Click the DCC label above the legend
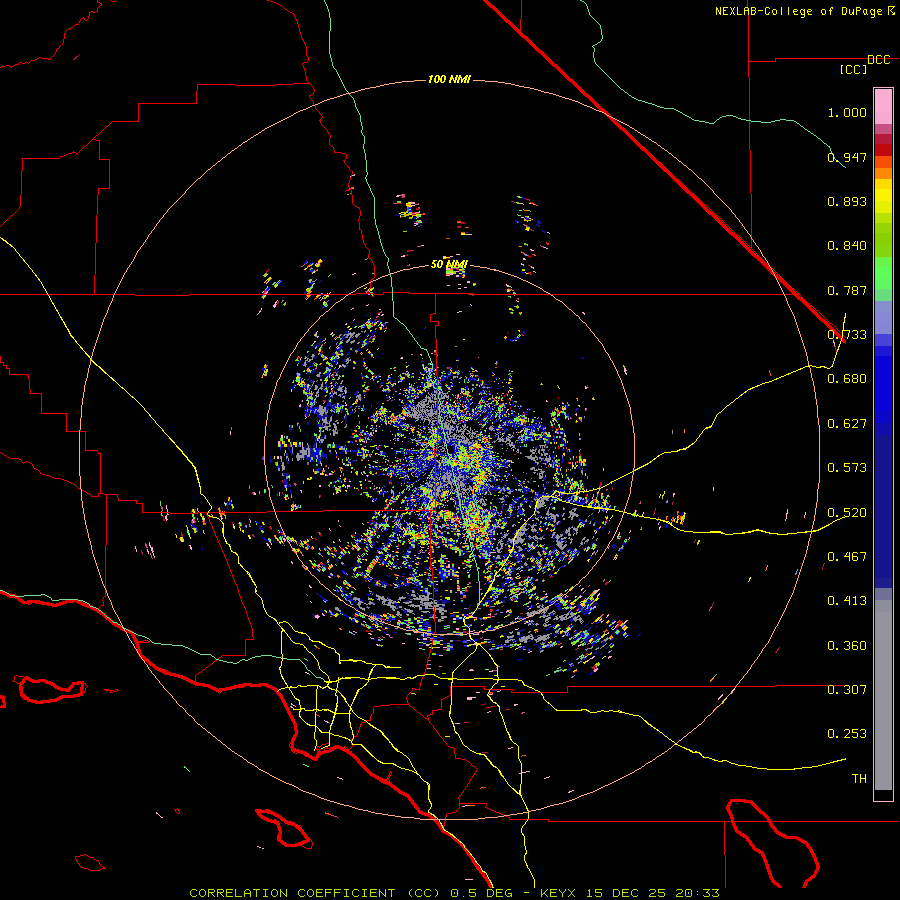This screenshot has width=900, height=900. click(879, 59)
